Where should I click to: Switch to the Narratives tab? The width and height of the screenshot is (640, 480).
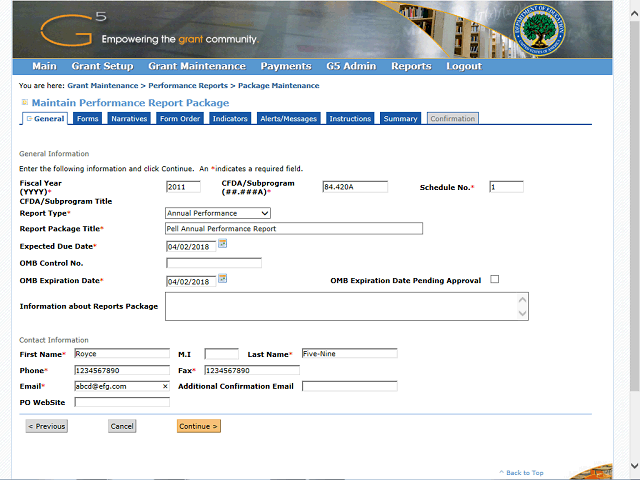[129, 118]
